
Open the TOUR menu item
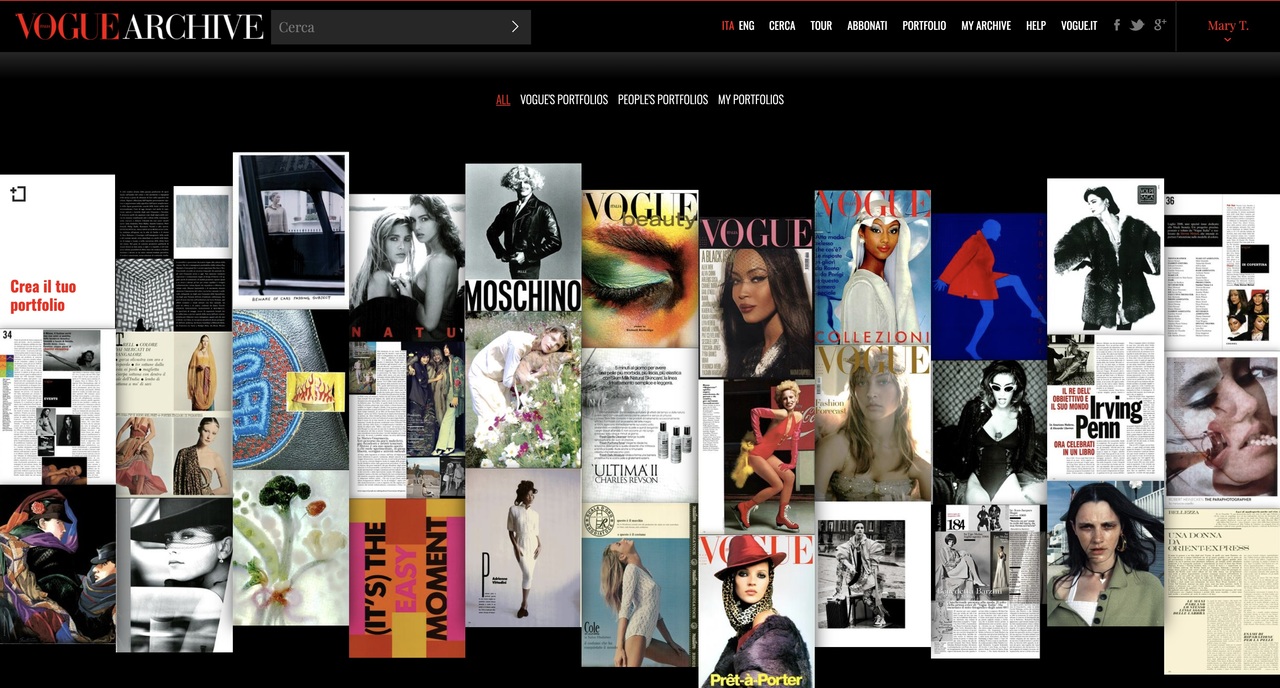pyautogui.click(x=821, y=26)
